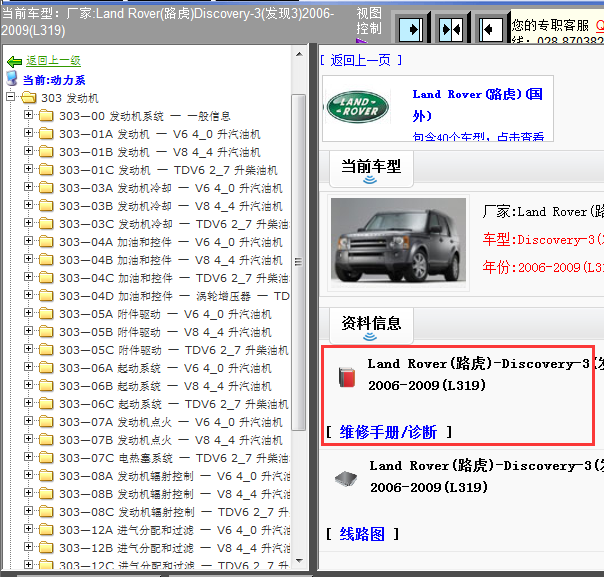604x577 pixels.
Task: Select the 当前车型 tab
Action: [371, 169]
